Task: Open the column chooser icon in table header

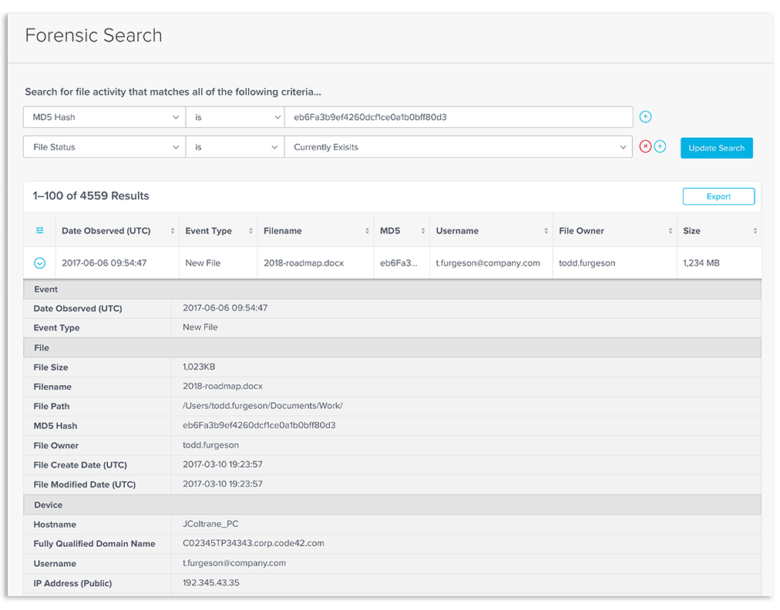Action: 40,230
